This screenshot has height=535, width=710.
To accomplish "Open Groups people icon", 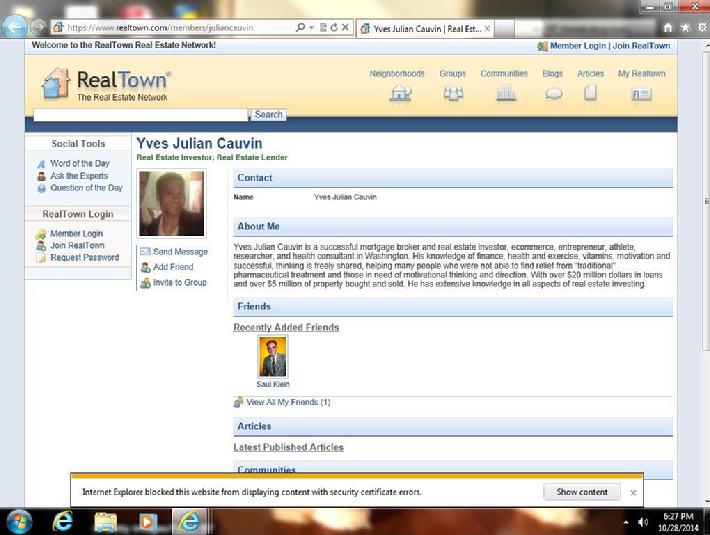I will (x=453, y=94).
